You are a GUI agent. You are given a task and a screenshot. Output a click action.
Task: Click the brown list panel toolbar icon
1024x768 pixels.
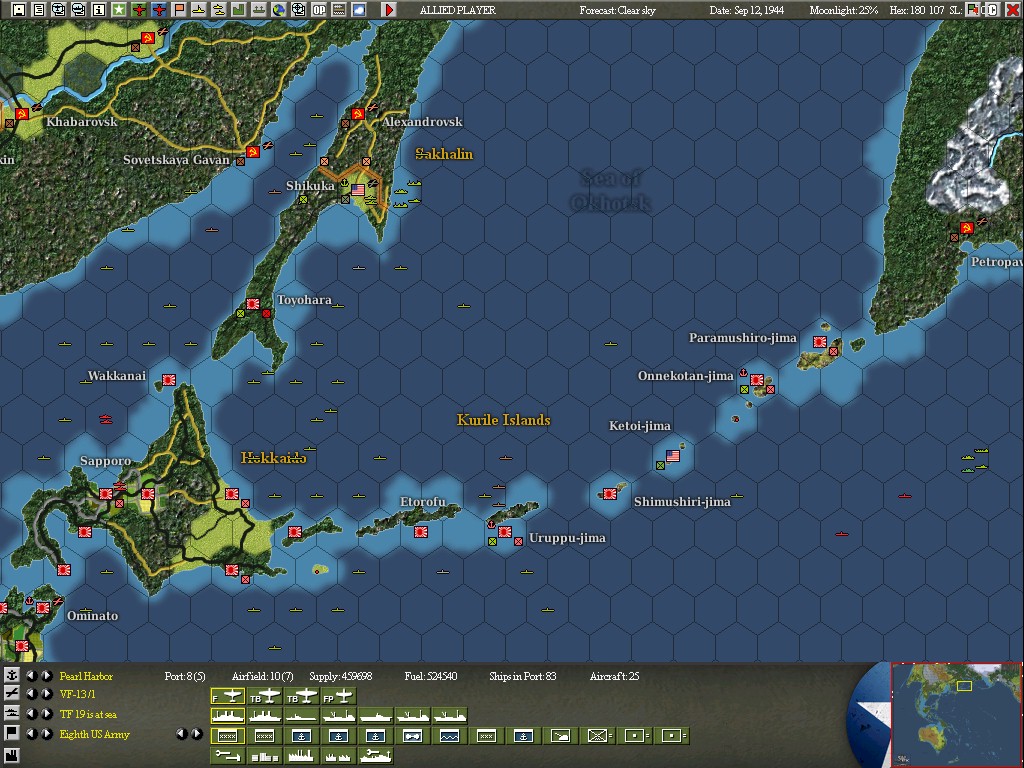[339, 10]
